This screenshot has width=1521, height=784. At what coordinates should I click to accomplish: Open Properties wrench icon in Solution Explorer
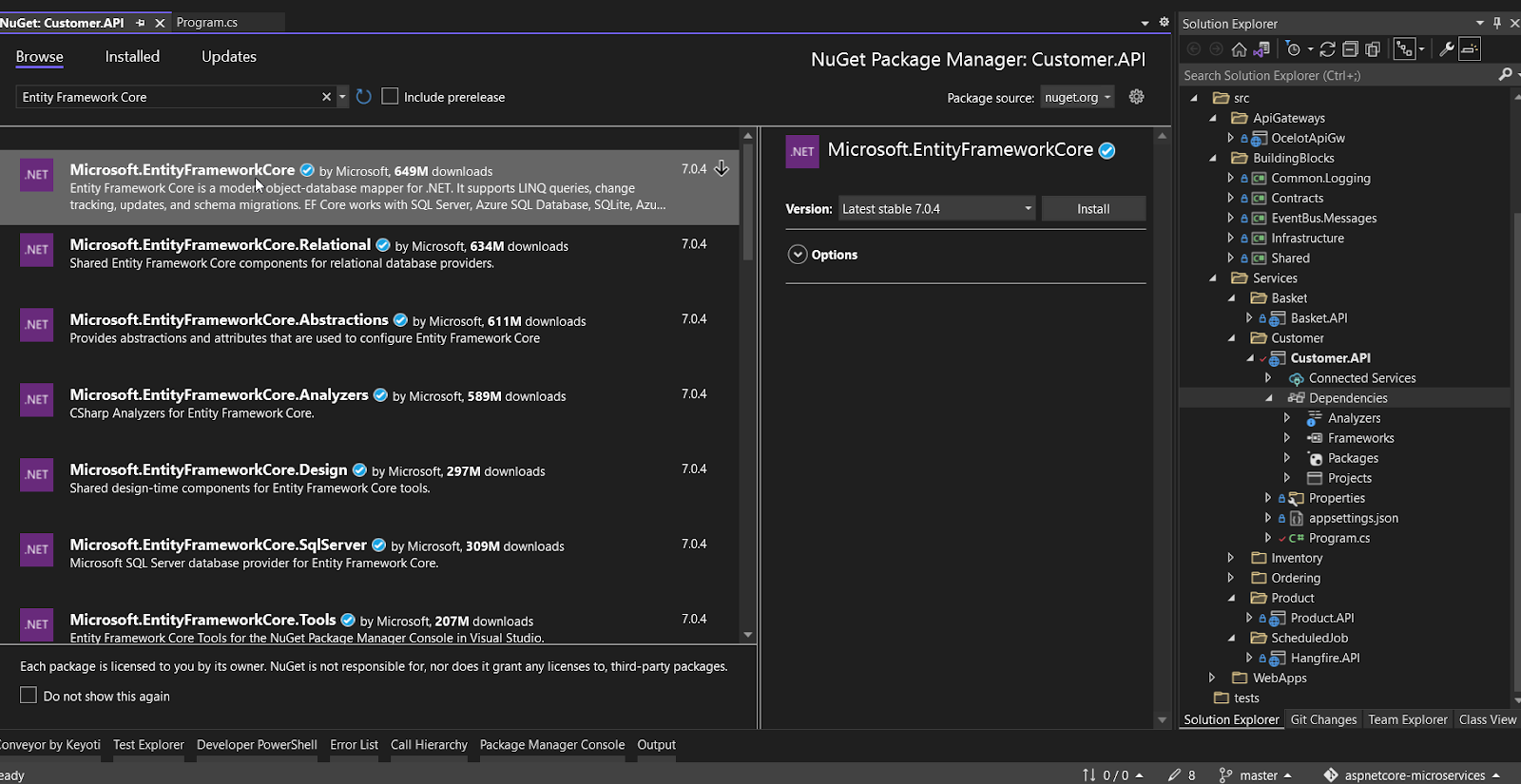pyautogui.click(x=1447, y=49)
